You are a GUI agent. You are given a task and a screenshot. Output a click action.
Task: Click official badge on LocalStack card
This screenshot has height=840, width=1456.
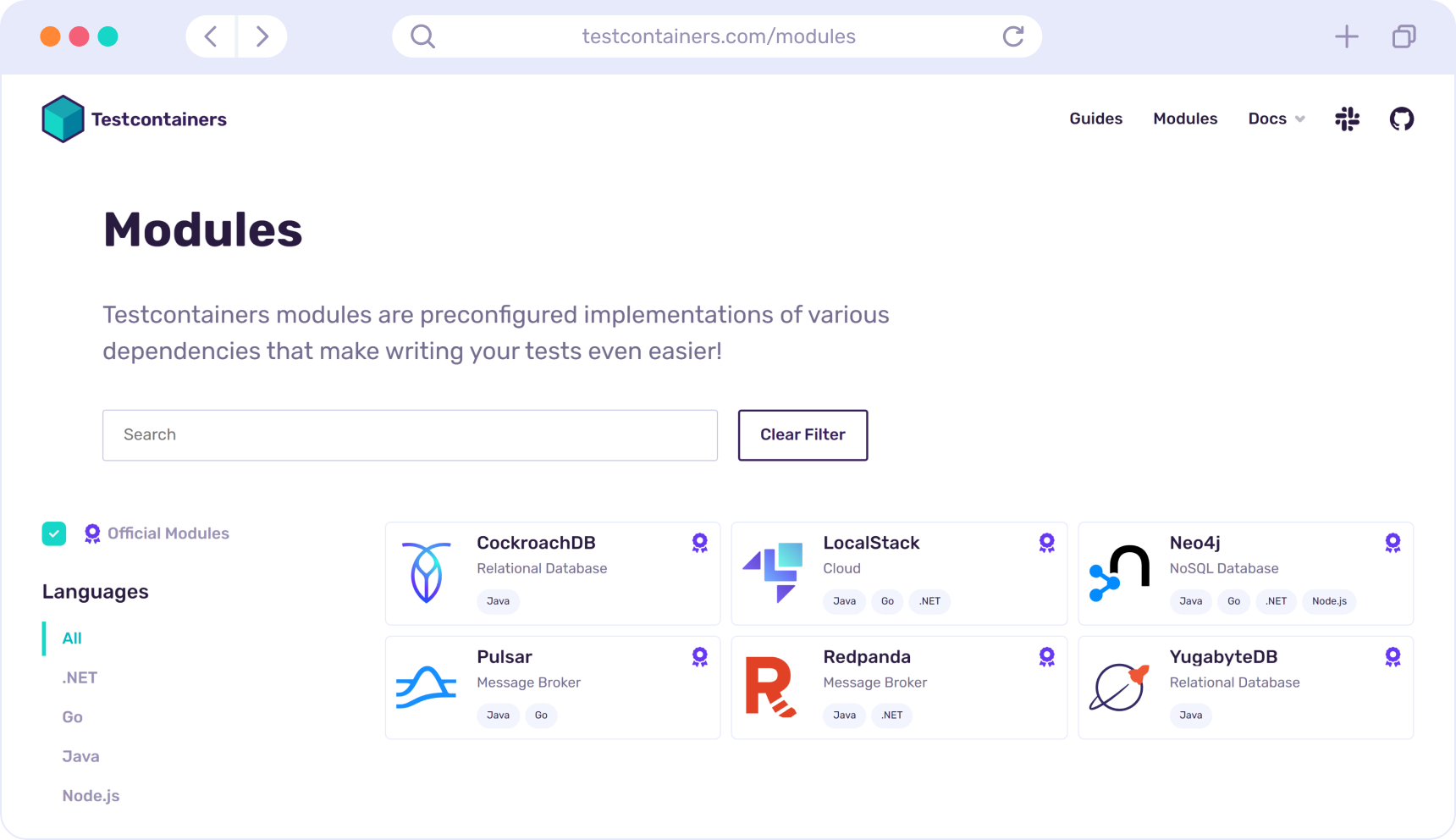pyautogui.click(x=1046, y=543)
